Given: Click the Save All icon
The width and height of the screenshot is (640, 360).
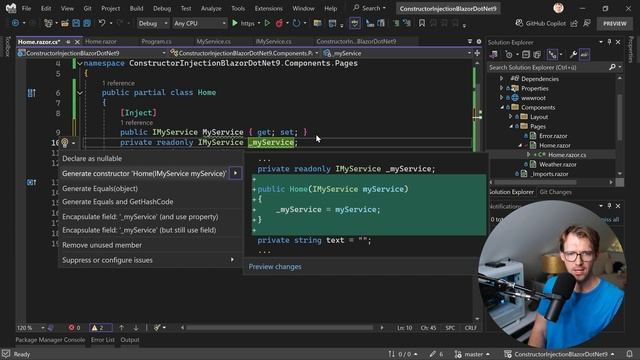Looking at the screenshot, I should point(87,23).
